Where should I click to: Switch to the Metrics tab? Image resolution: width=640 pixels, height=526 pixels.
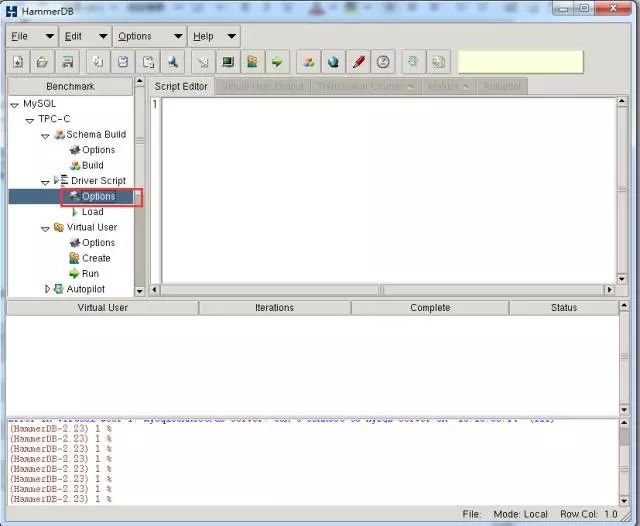click(449, 86)
